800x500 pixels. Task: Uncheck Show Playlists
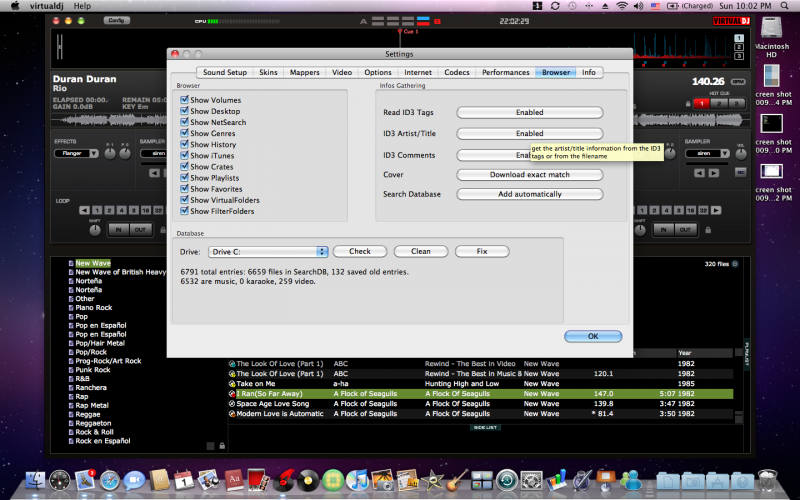coord(184,178)
